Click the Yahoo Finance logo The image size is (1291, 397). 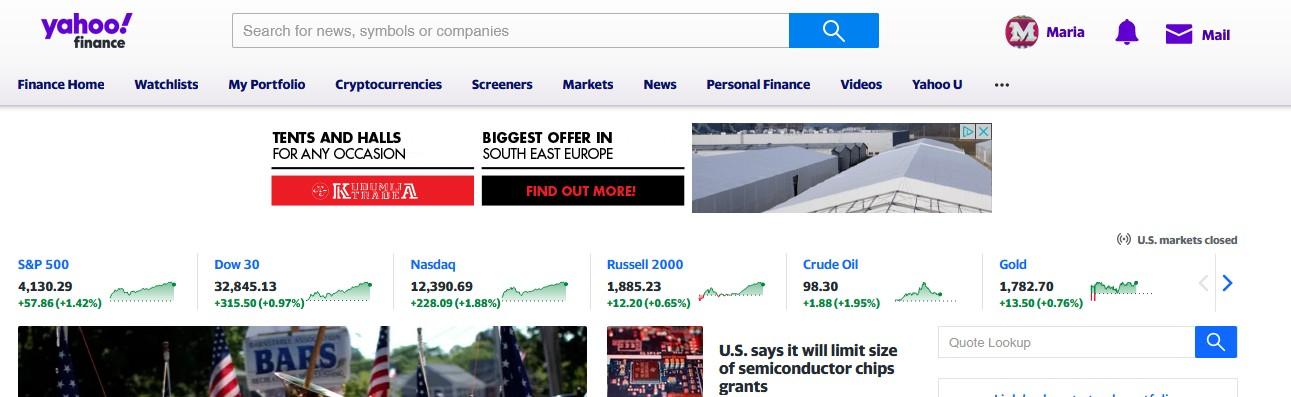tap(86, 30)
